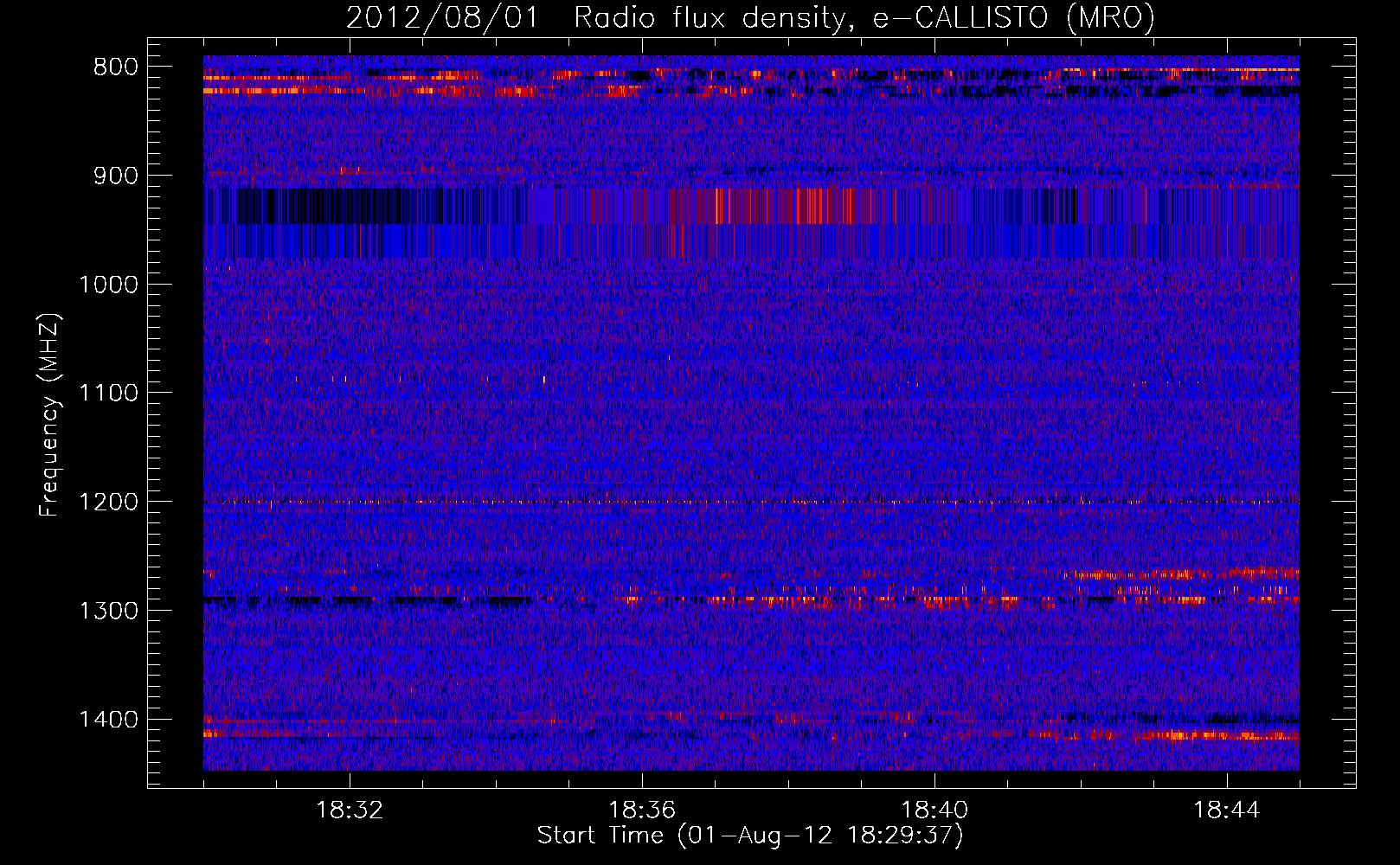
Task: Click the 18:36 time tick label
Action: pos(642,811)
